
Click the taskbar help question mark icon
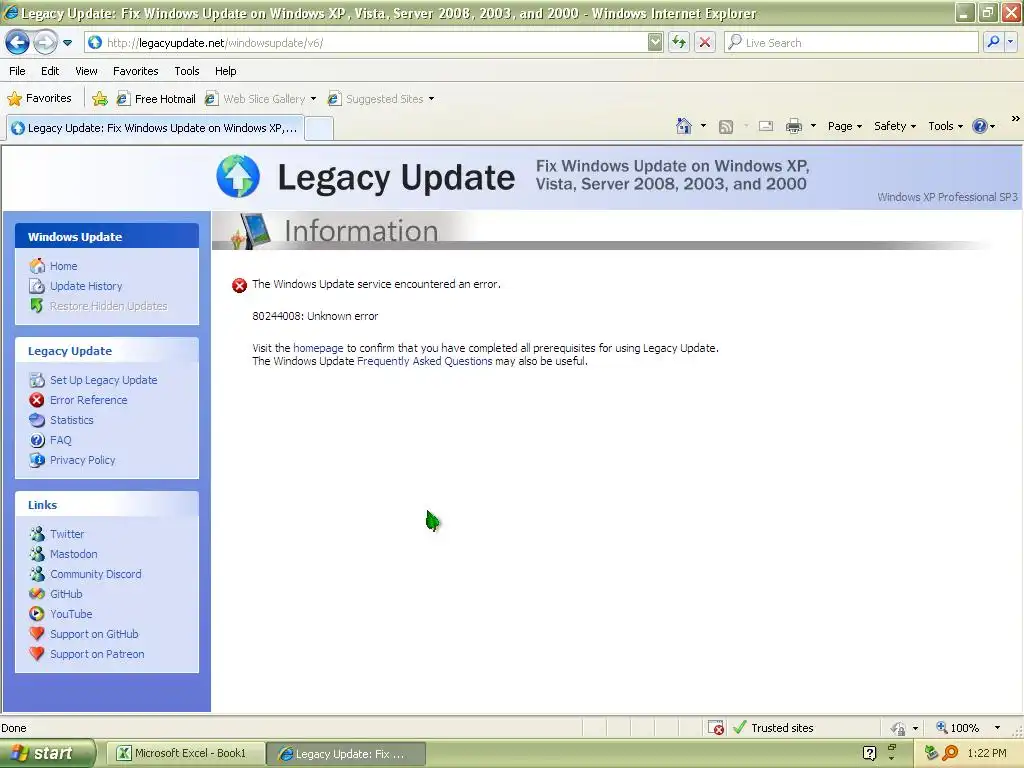point(869,753)
